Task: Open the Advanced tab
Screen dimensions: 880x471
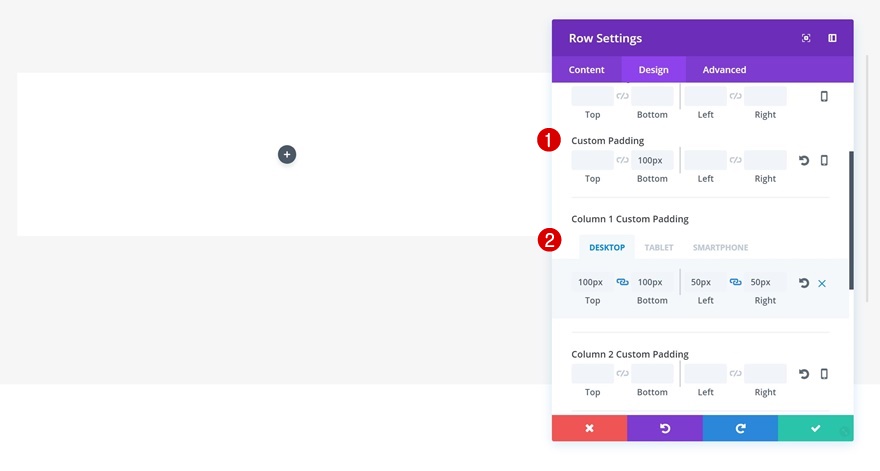Action: point(724,70)
